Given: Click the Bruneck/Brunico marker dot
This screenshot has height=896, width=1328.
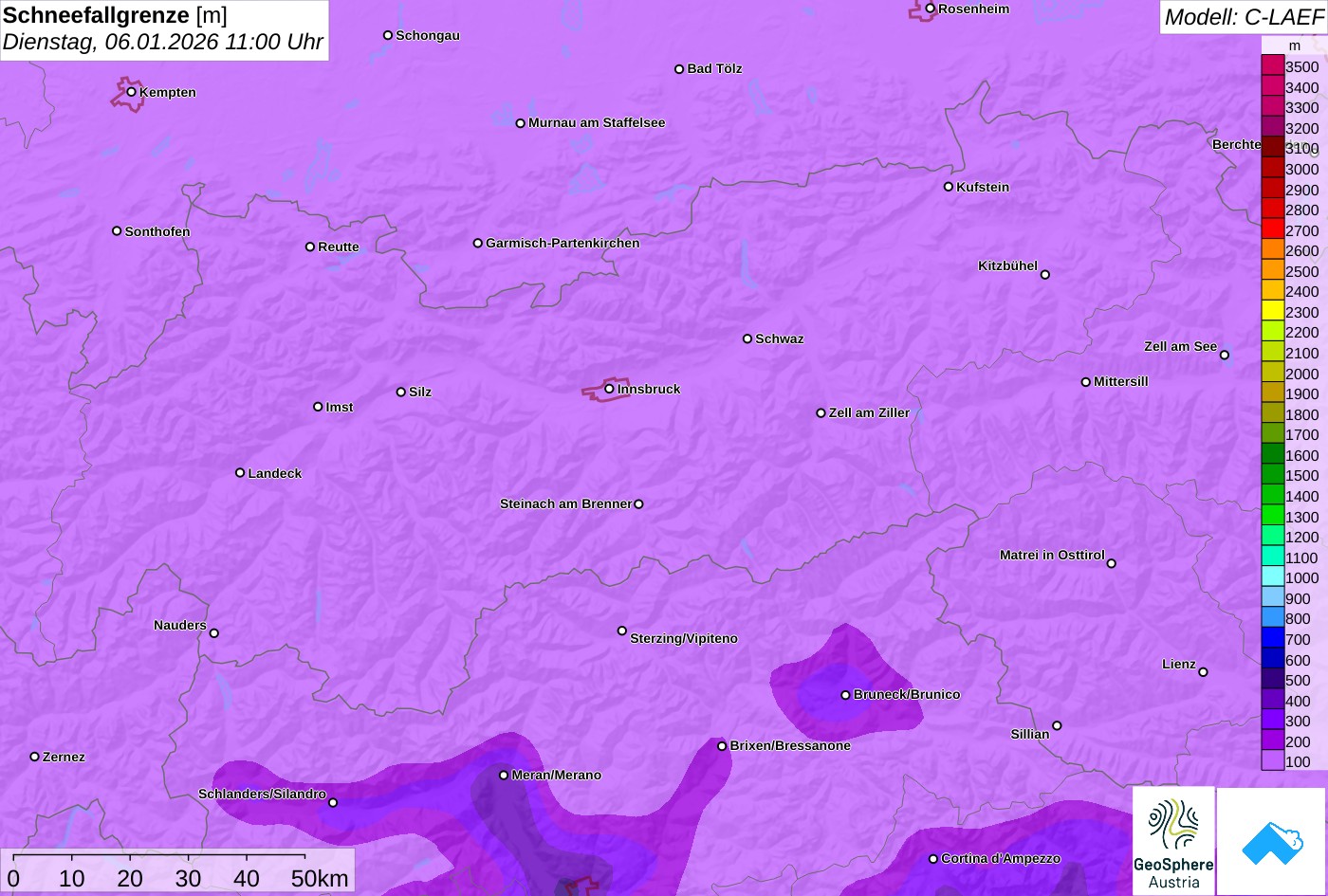Looking at the screenshot, I should pyautogui.click(x=846, y=695).
